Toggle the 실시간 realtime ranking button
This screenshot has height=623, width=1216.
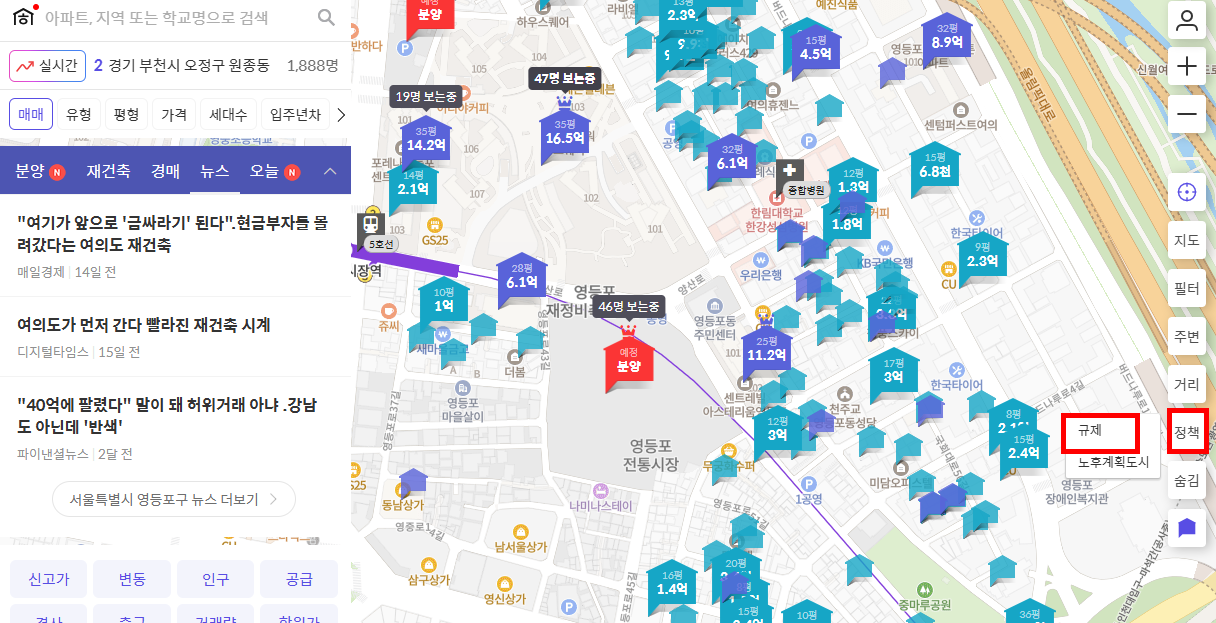pos(48,66)
